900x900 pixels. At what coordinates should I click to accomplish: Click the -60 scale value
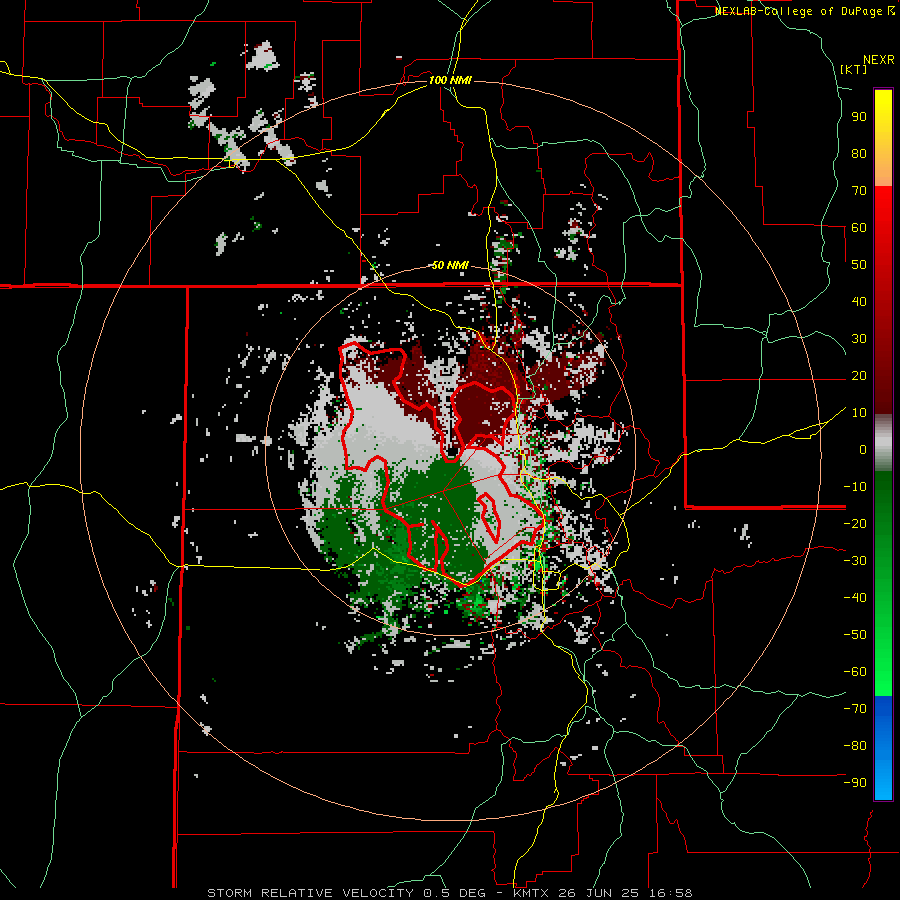coord(855,672)
